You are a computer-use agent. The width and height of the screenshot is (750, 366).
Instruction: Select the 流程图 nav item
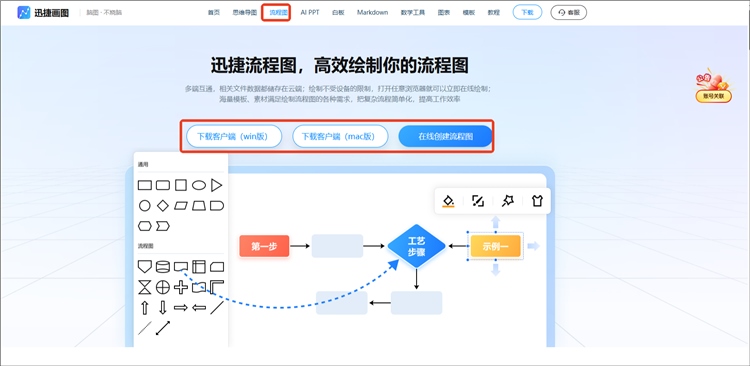coord(278,12)
